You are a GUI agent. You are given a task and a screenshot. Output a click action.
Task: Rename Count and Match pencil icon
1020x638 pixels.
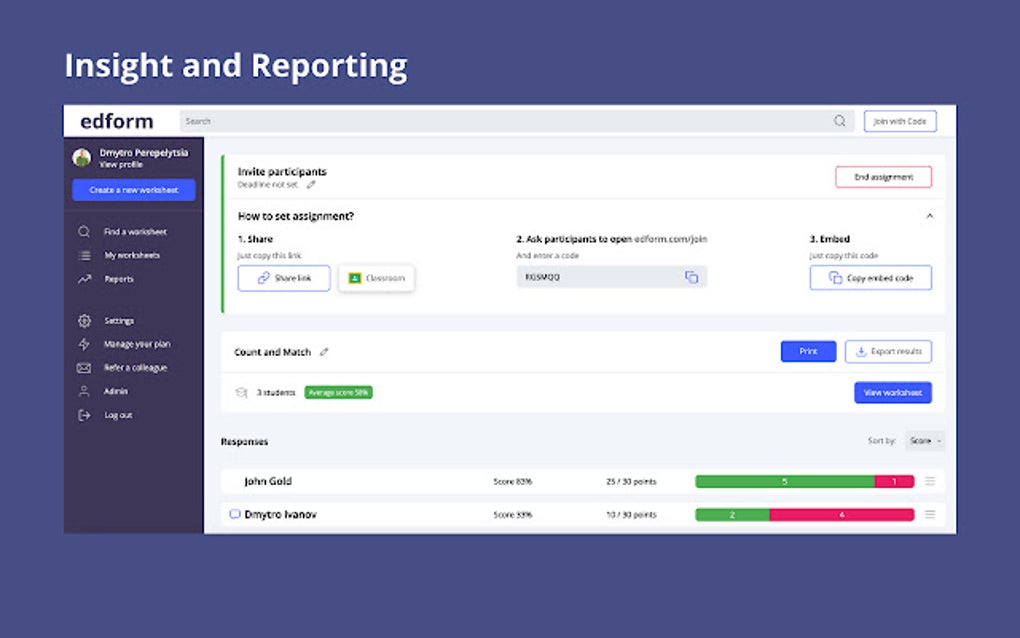click(324, 352)
